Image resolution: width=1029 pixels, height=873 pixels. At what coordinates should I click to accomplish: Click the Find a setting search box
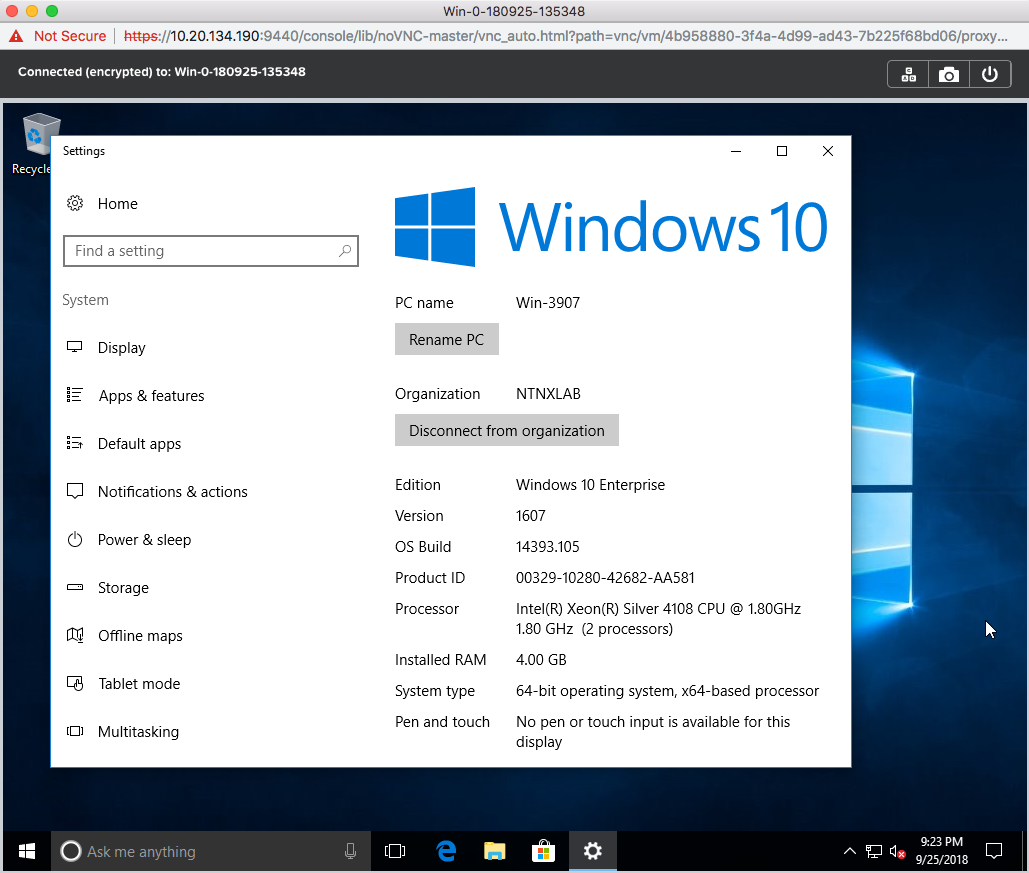pos(211,251)
